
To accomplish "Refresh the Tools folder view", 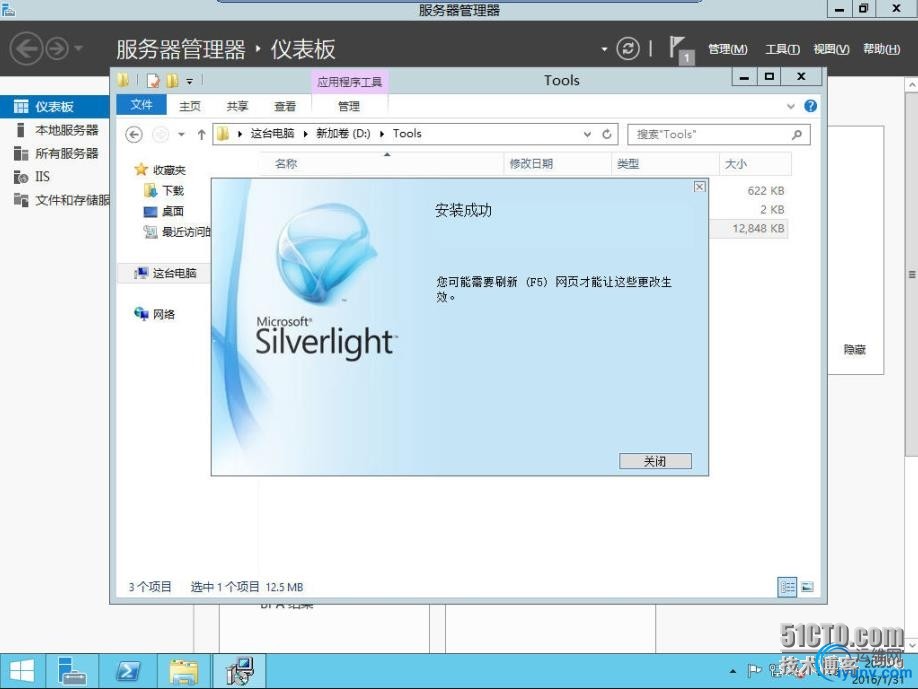I will click(x=607, y=134).
